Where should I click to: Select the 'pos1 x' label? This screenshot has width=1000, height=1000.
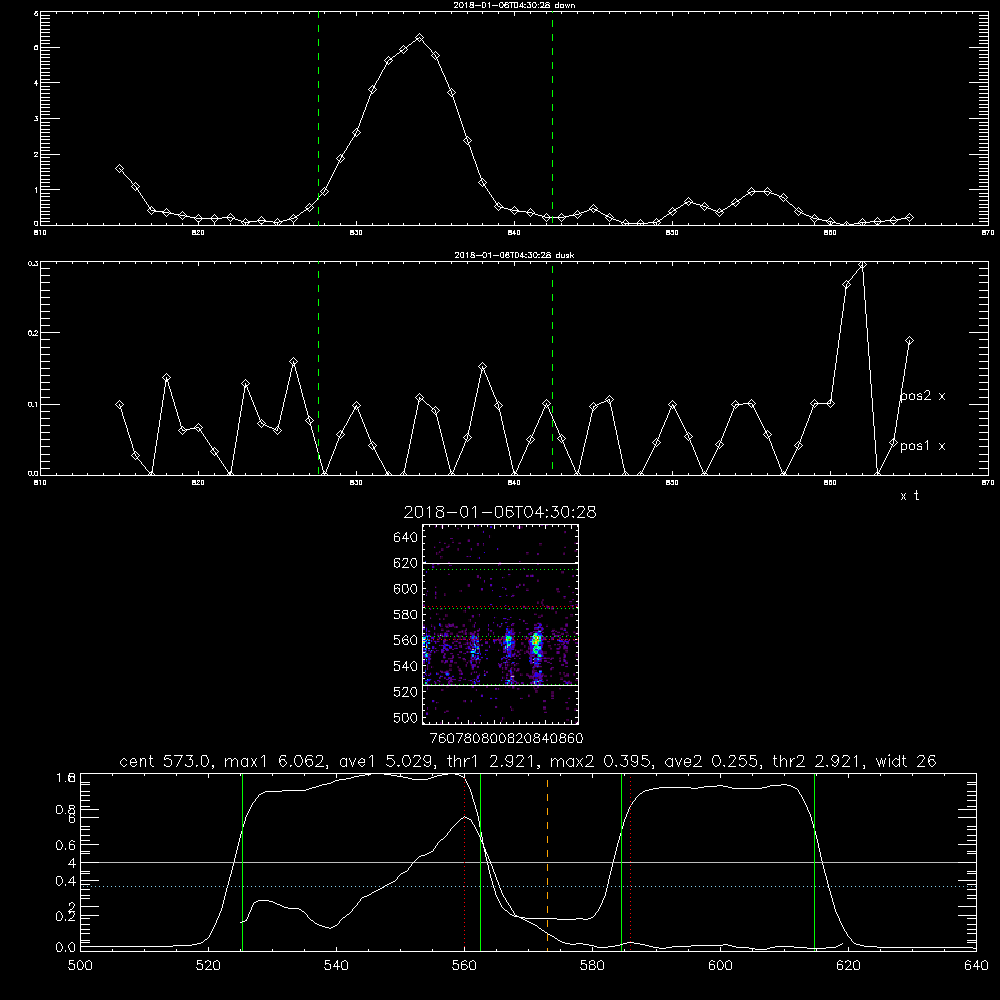pos(922,446)
